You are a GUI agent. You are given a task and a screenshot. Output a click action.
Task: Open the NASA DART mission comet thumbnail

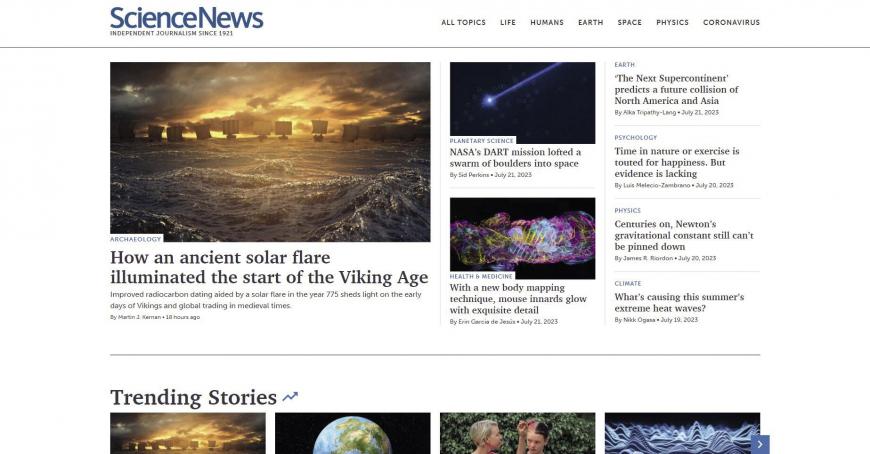tap(522, 103)
